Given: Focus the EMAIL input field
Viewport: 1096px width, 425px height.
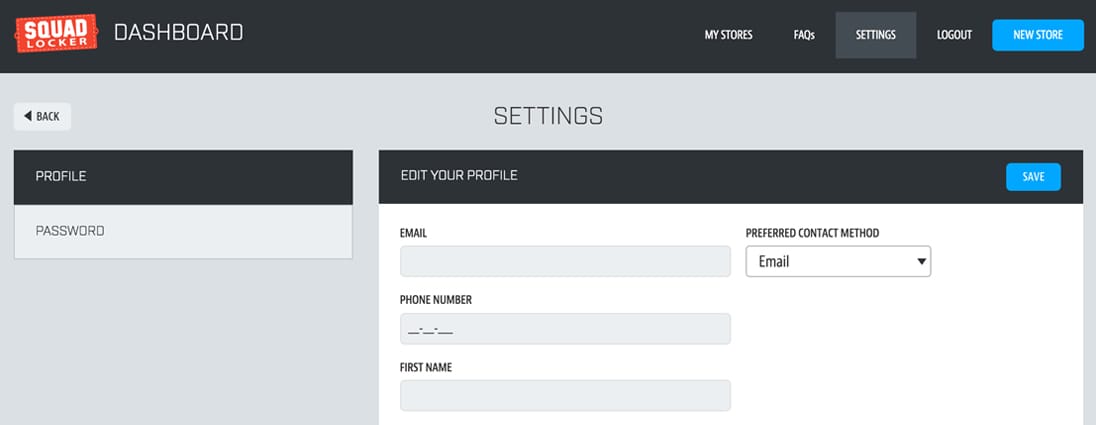Looking at the screenshot, I should tap(565, 261).
